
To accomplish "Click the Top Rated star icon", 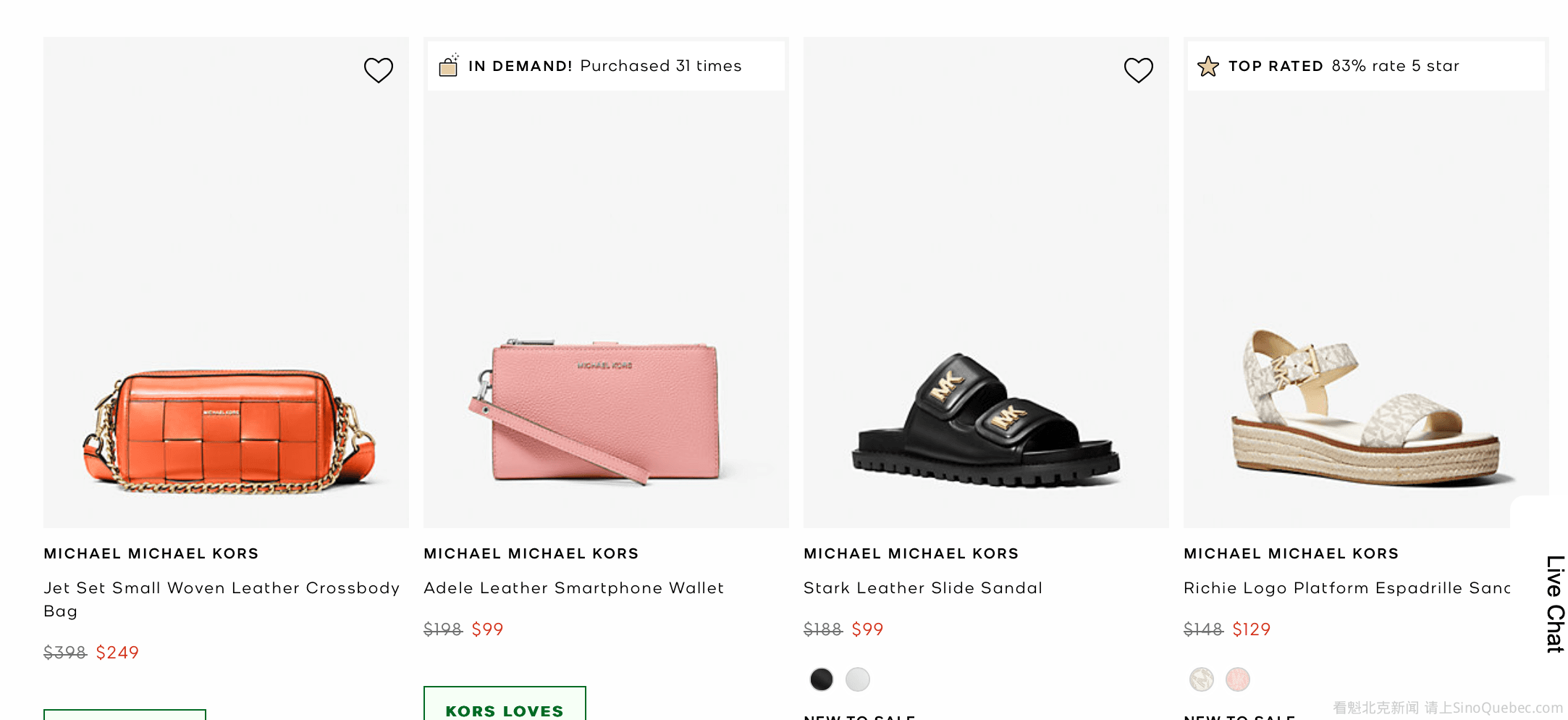I will [x=1208, y=67].
